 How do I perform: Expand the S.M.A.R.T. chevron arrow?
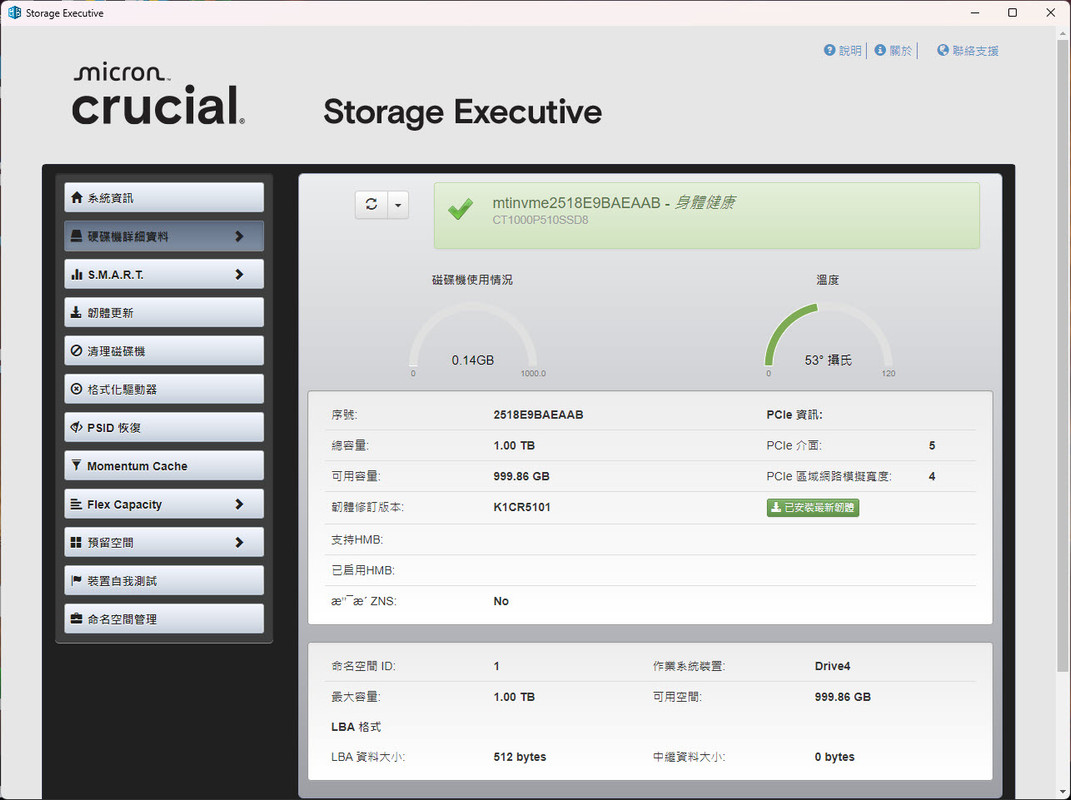(x=239, y=274)
